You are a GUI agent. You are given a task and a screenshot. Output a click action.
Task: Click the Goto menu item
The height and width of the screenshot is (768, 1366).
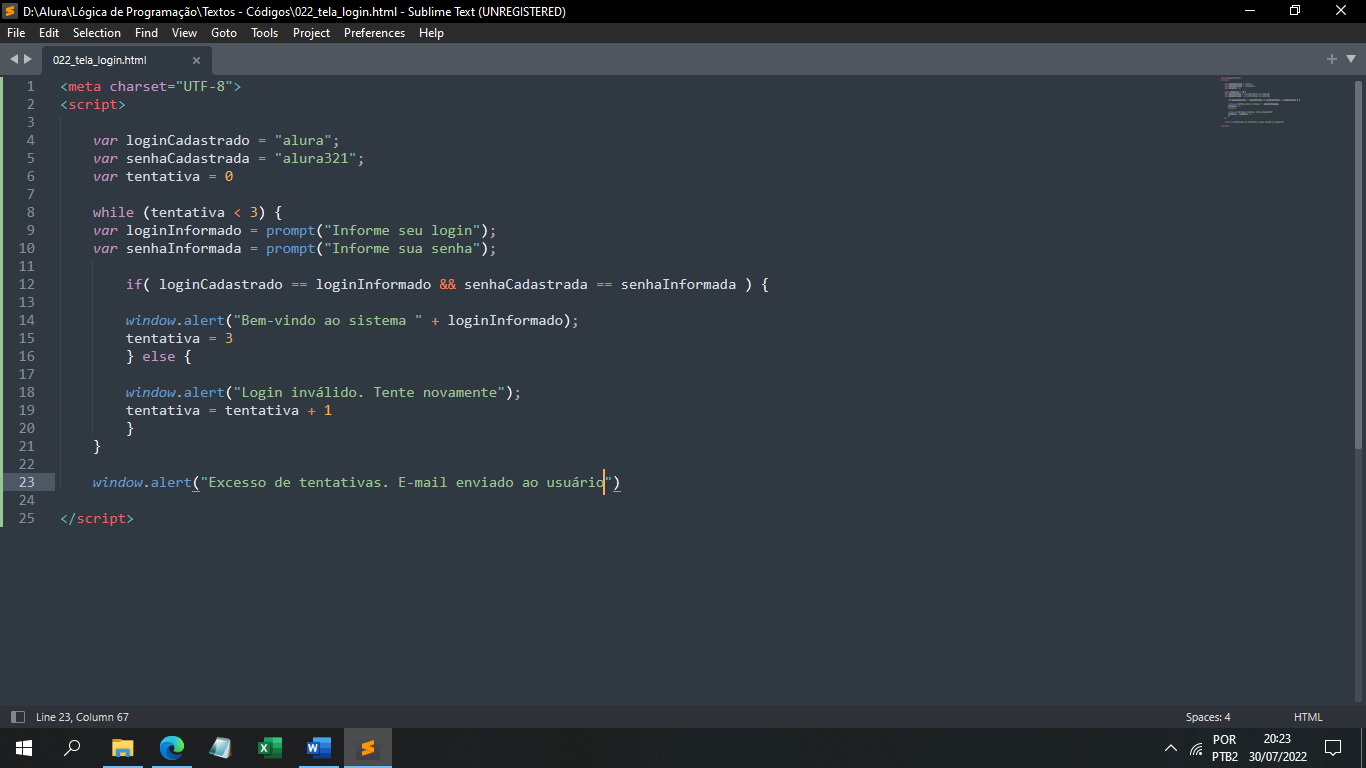[x=224, y=33]
